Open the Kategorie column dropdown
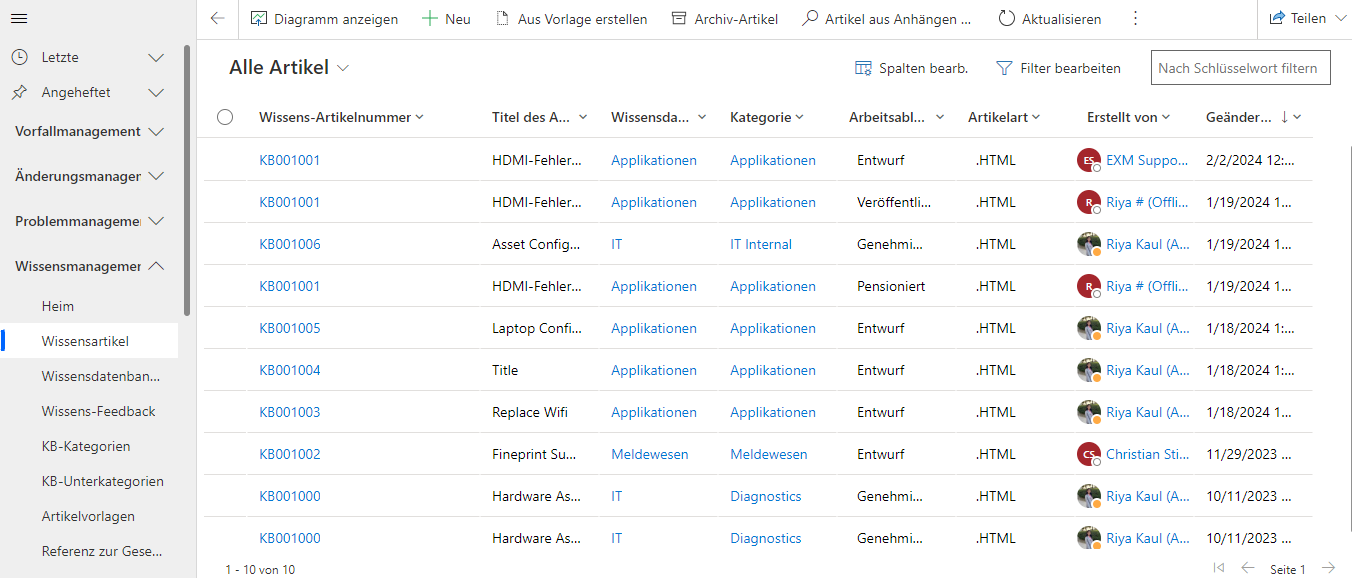The height and width of the screenshot is (578, 1352). pyautogui.click(x=800, y=117)
